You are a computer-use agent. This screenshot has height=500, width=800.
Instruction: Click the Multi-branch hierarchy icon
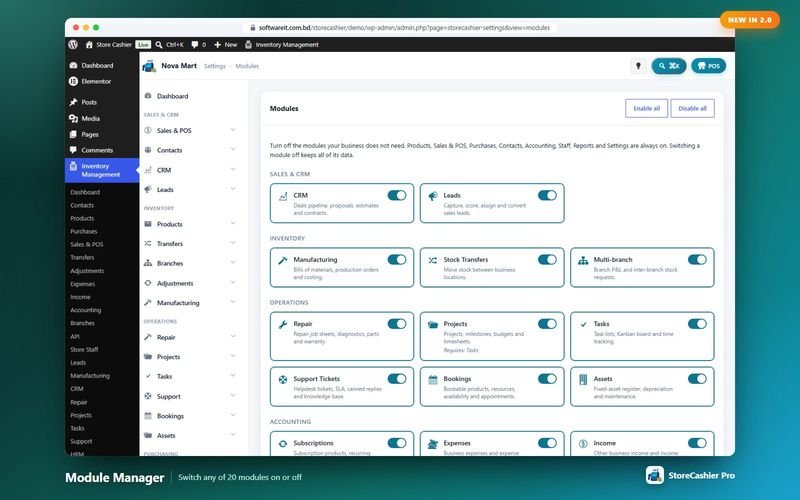click(583, 260)
